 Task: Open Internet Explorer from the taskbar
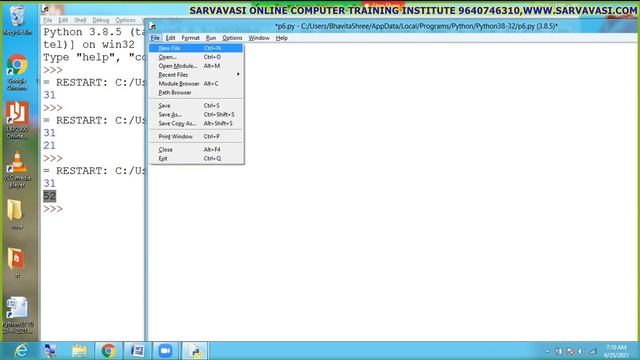(x=21, y=351)
